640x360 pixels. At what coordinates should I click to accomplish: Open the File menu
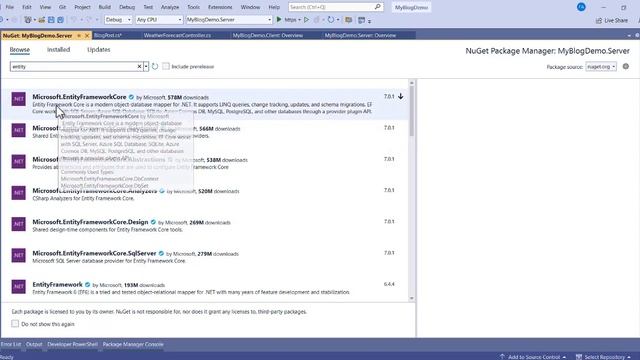click(10, 7)
